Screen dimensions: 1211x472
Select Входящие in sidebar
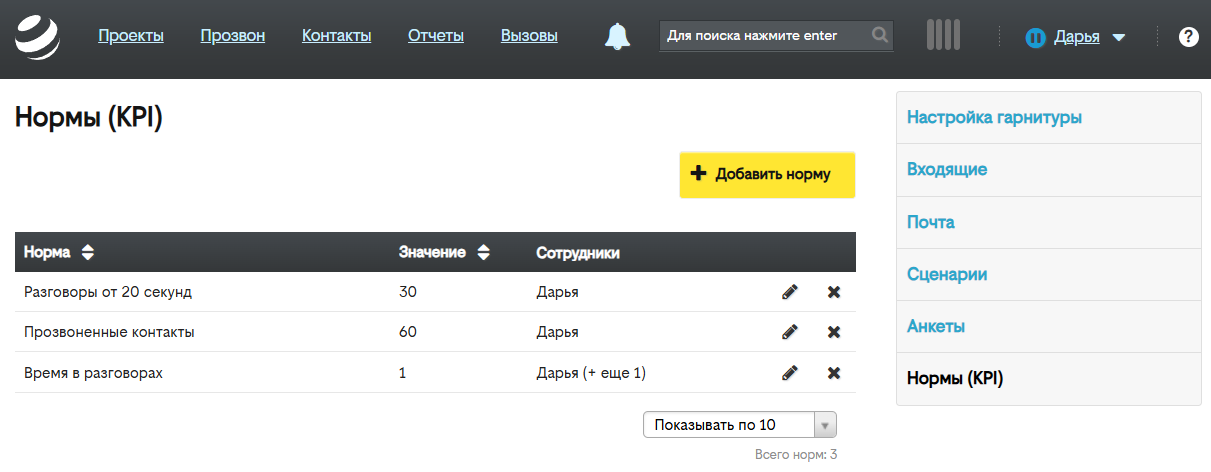tap(1048, 170)
